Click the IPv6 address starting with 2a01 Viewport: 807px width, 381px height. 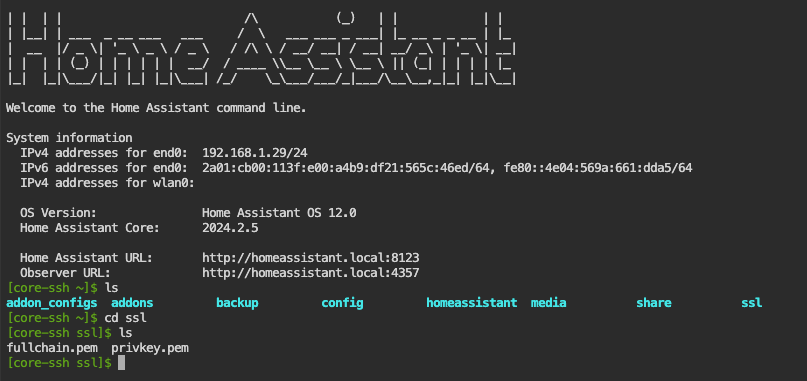click(345, 167)
